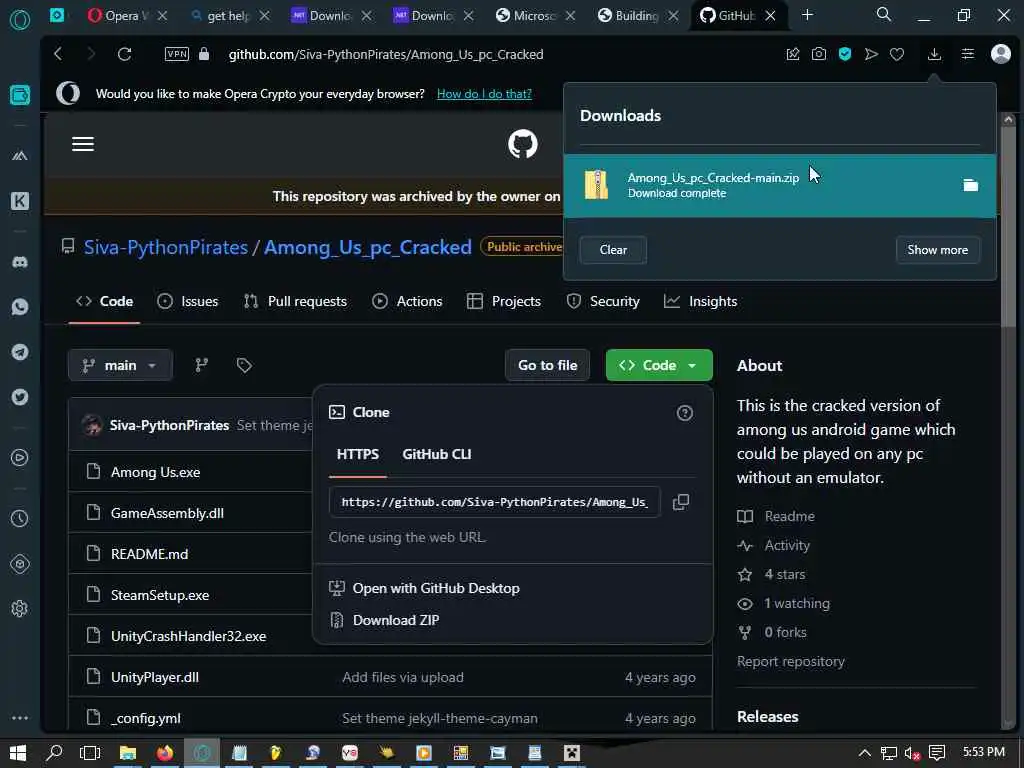Image resolution: width=1024 pixels, height=768 pixels.
Task: Open Activity link in About
Action: [x=787, y=545]
